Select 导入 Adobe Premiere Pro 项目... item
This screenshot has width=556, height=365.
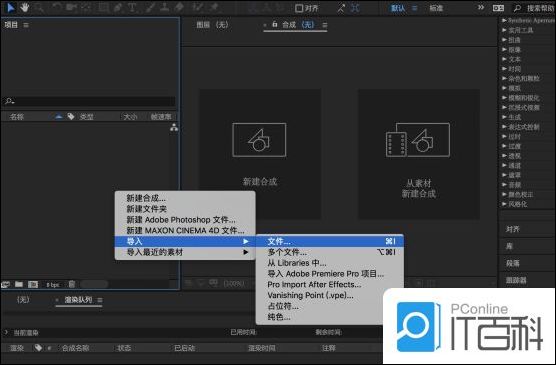point(329,273)
